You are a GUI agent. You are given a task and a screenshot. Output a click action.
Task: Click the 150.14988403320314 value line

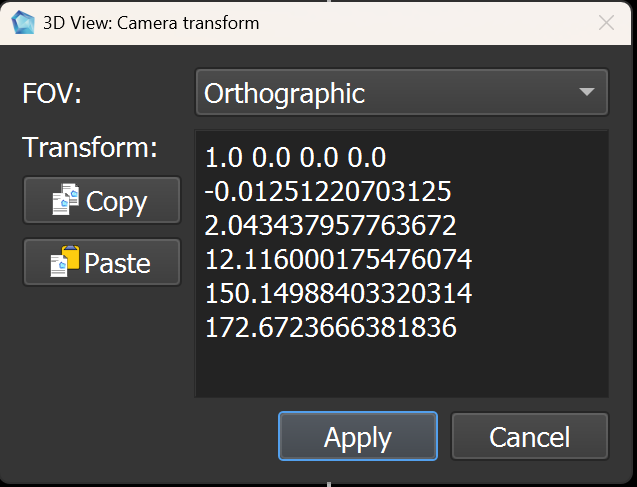pos(338,293)
